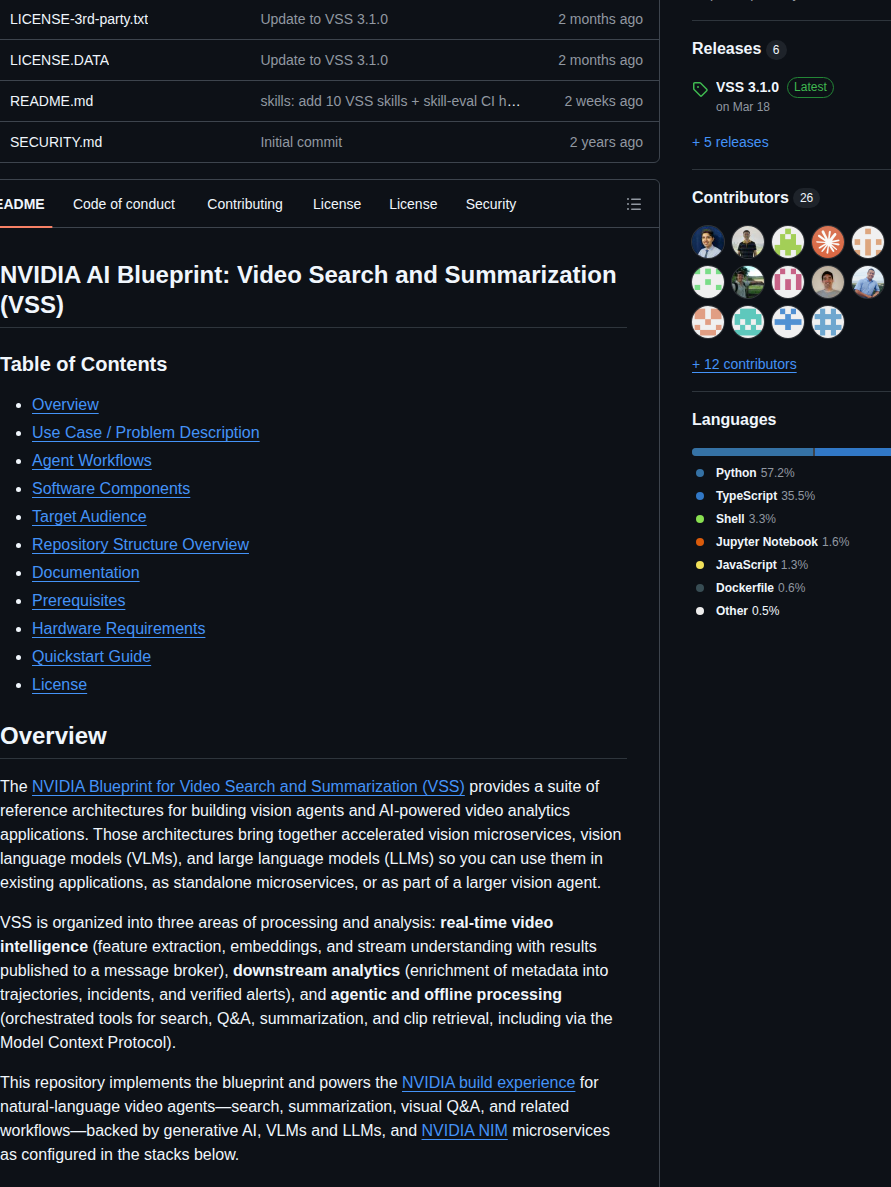Open the blue grid identicon avatar at row end
This screenshot has width=891, height=1187.
pyautogui.click(x=827, y=322)
